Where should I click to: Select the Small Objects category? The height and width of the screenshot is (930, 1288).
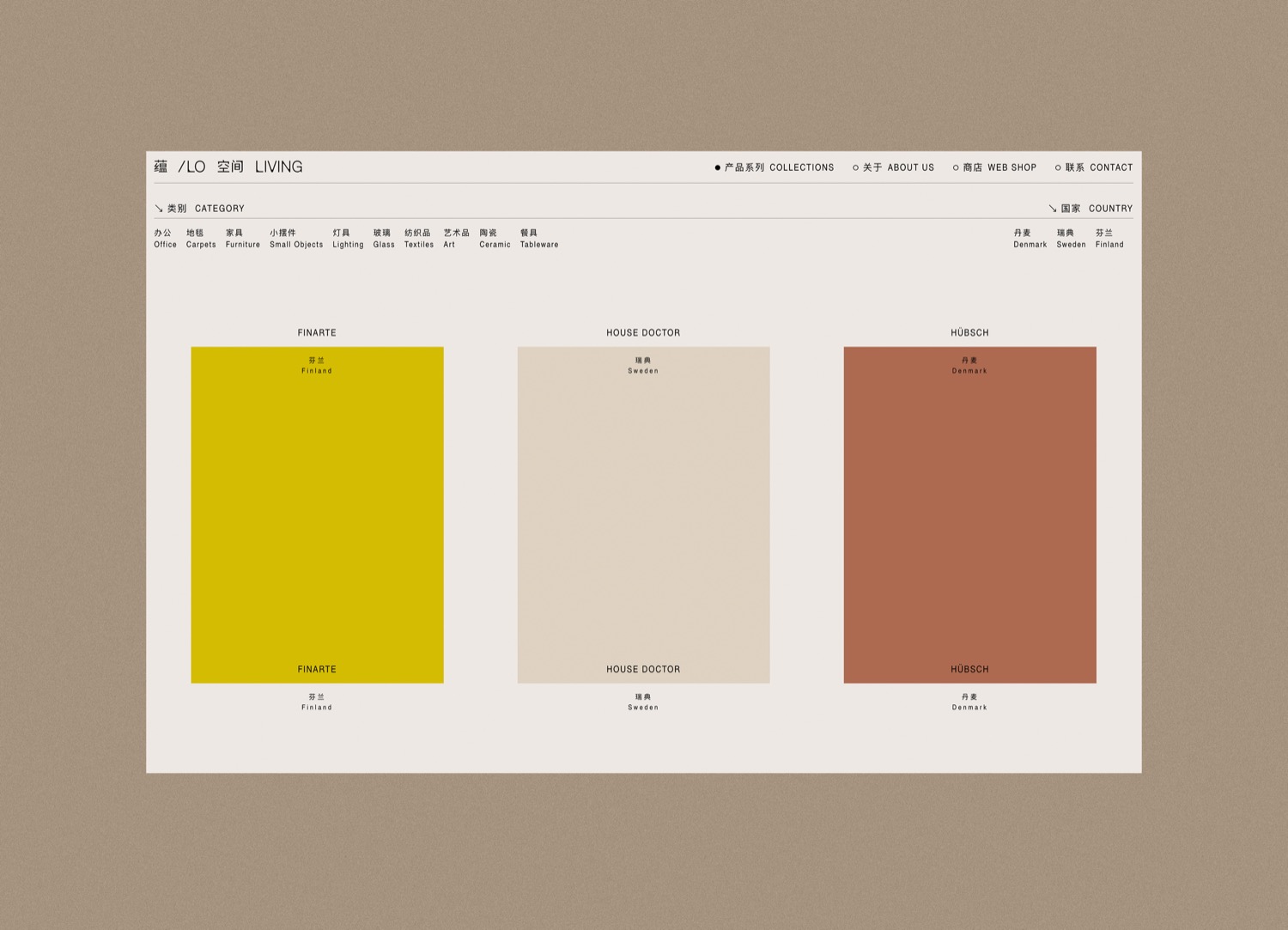[296, 239]
